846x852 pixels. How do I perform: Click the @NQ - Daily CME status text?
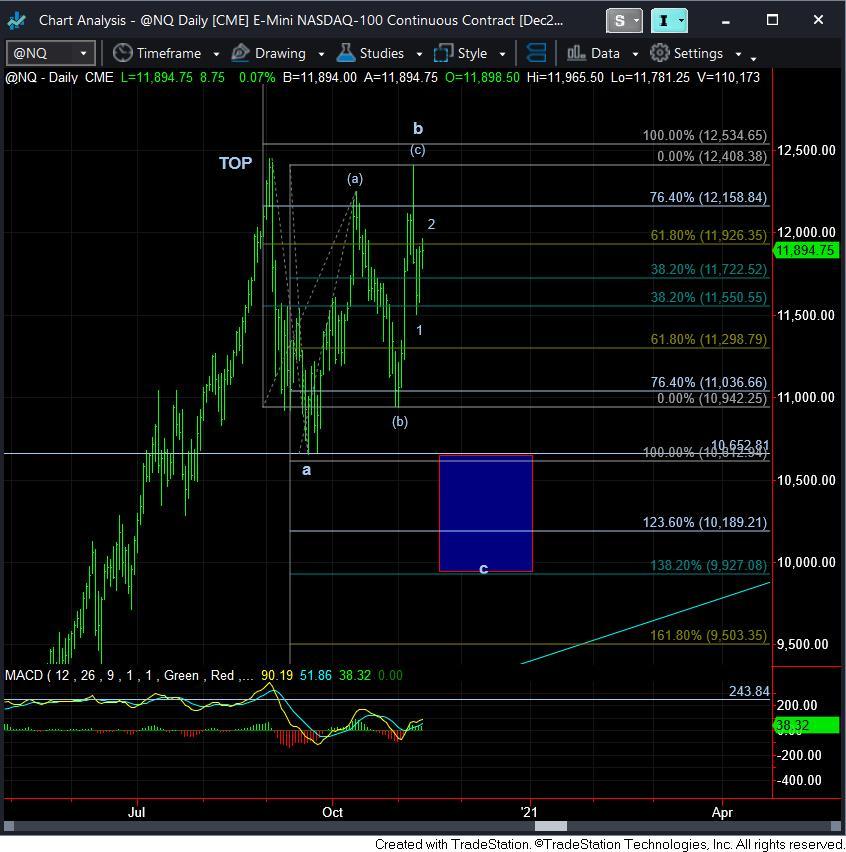(x=59, y=77)
